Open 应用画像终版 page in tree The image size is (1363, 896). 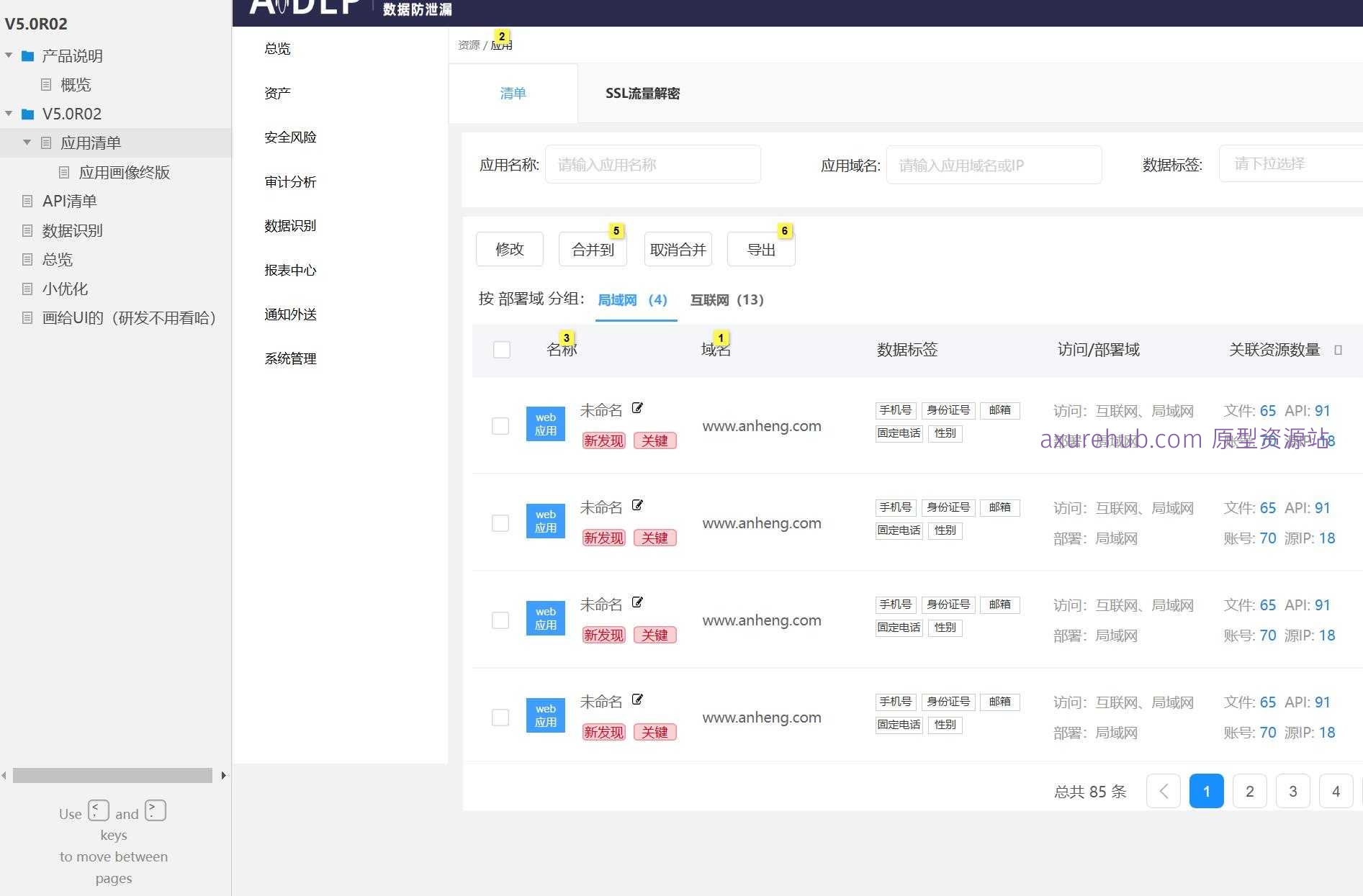click(124, 172)
